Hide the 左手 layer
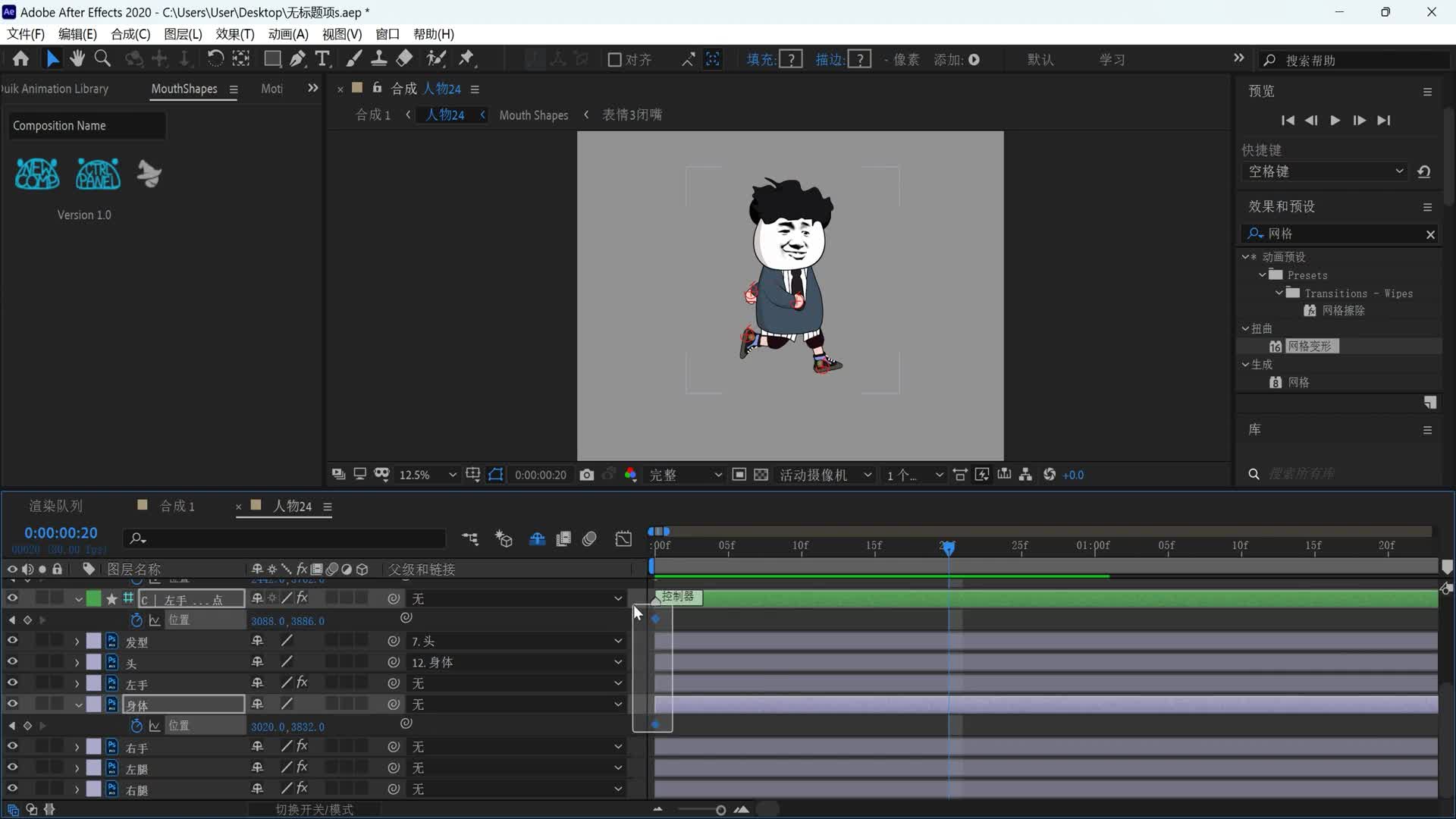1456x819 pixels. (x=12, y=683)
